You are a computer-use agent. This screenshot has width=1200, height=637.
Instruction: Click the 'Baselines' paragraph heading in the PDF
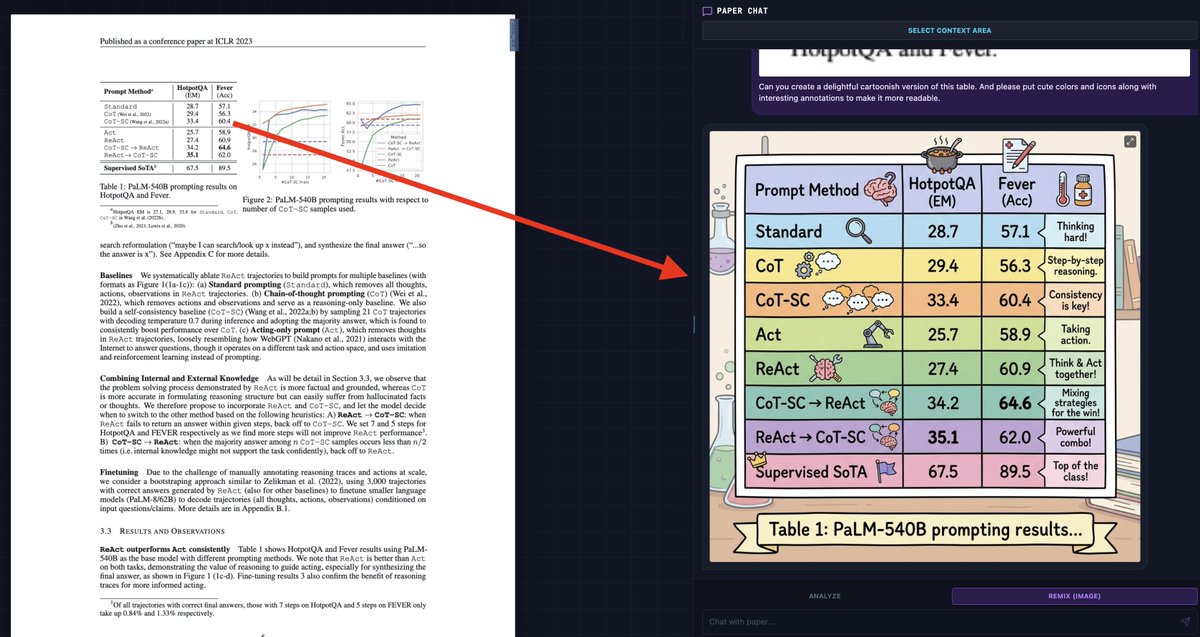tap(117, 274)
